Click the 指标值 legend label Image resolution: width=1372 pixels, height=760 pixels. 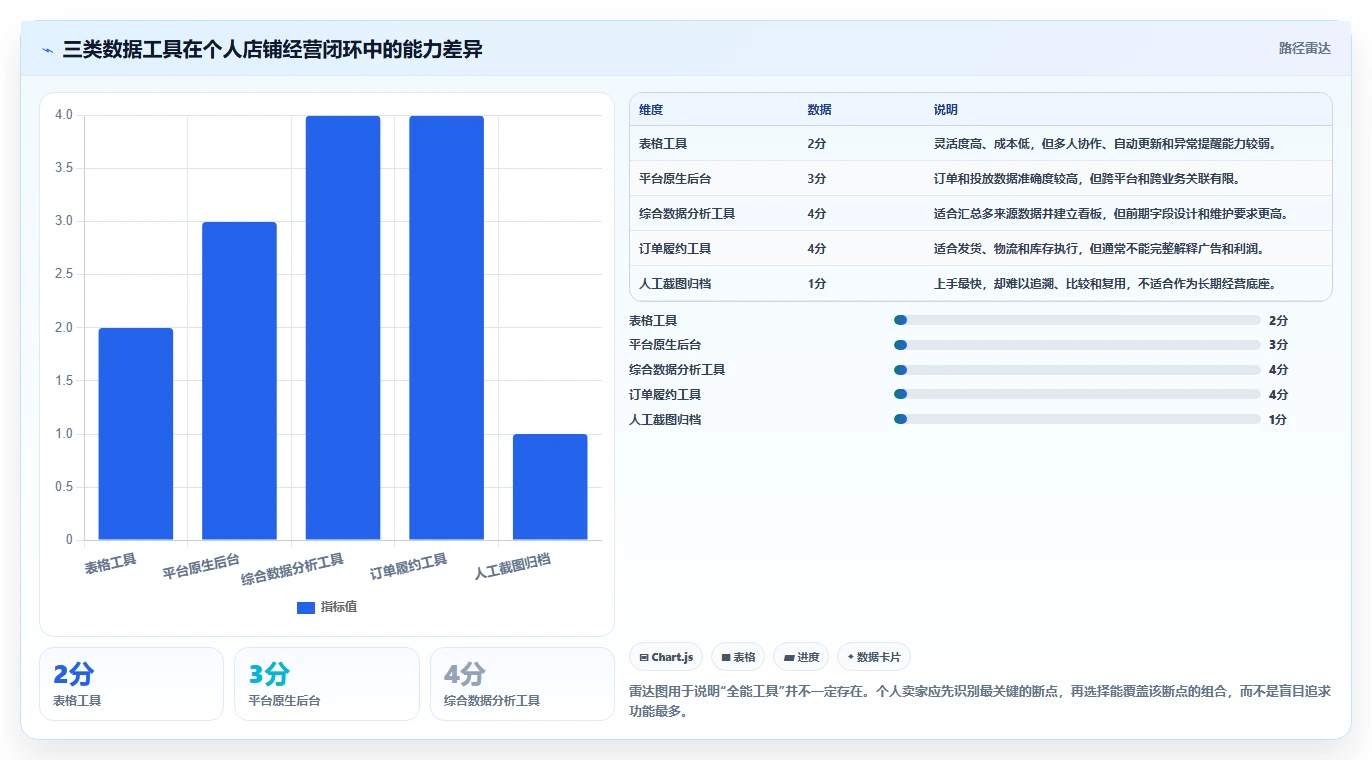tap(339, 608)
